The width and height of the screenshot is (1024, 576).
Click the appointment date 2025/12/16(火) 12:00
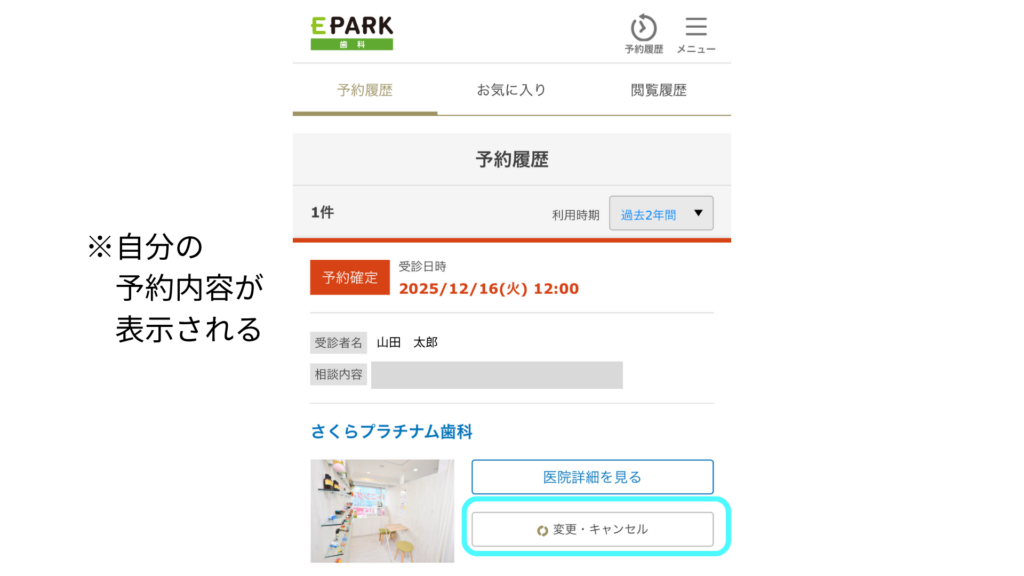point(488,289)
